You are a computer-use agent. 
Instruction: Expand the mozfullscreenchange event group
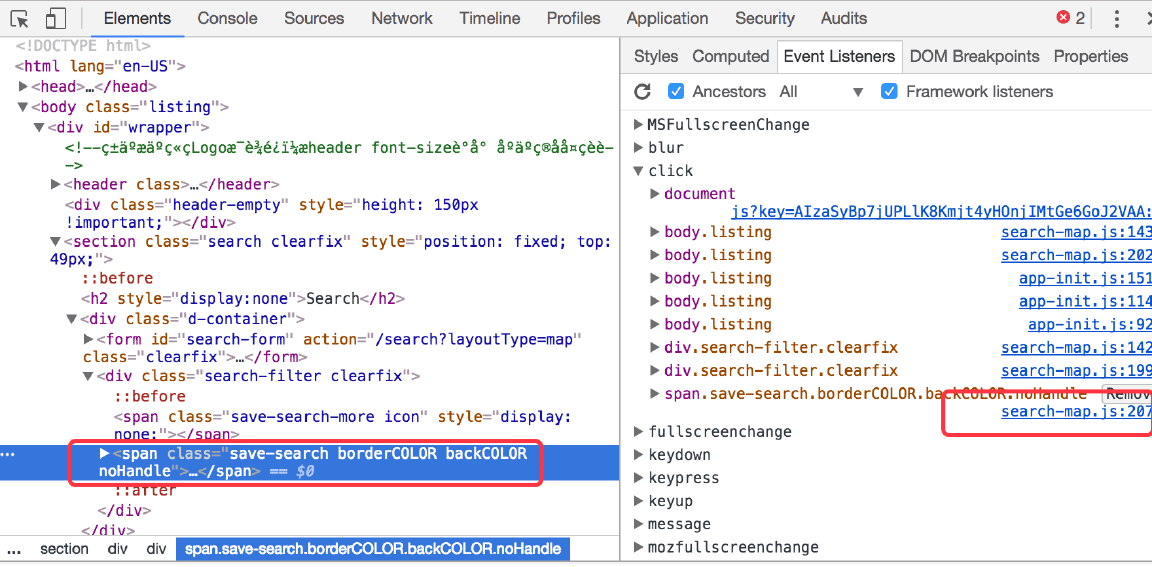coord(638,547)
